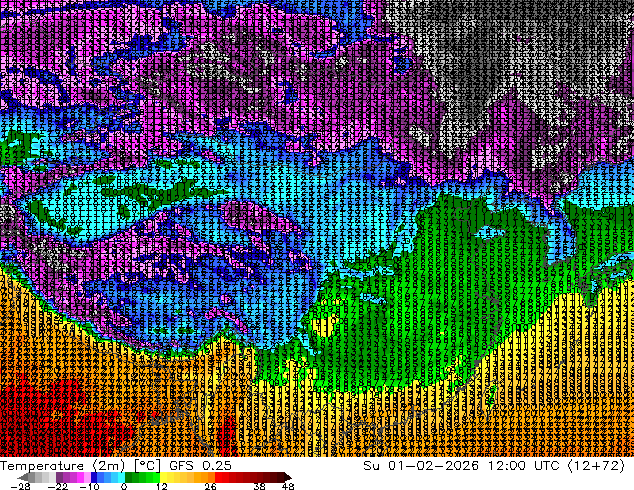Click the 'Su 01-02-2026 12:00 UTC (12+72)' timestamp
The width and height of the screenshot is (634, 490).
click(x=494, y=466)
